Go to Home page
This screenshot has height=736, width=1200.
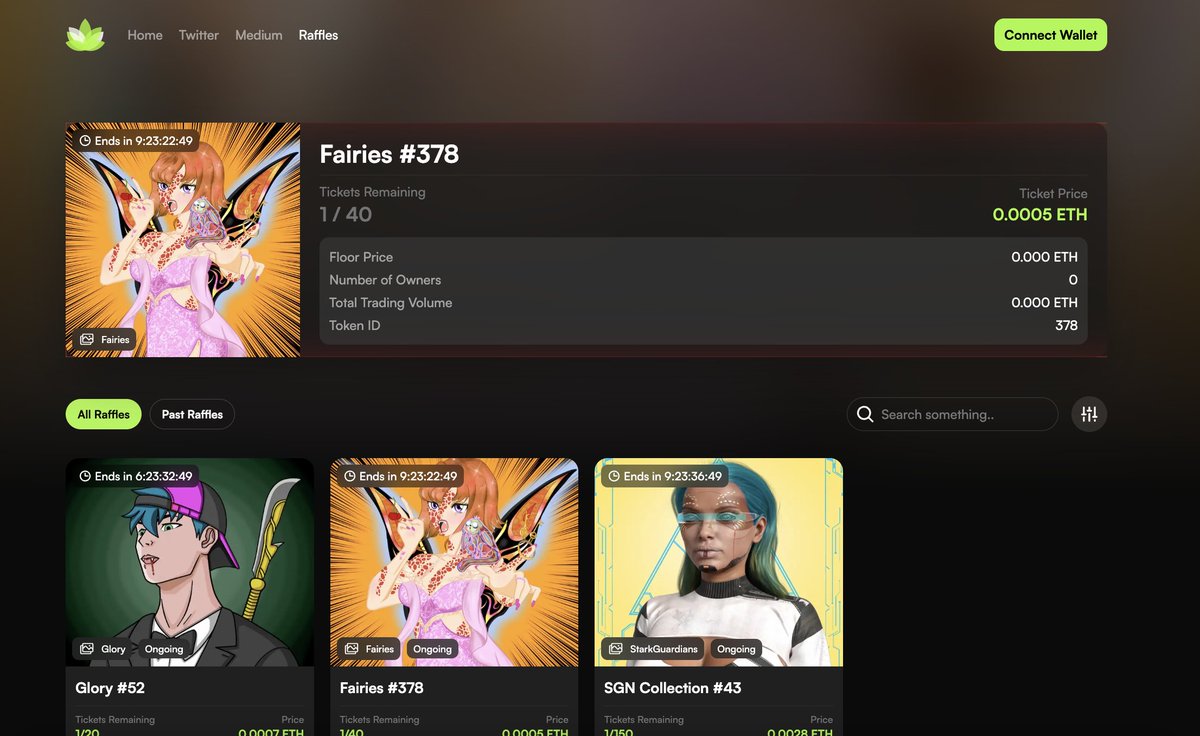(145, 35)
